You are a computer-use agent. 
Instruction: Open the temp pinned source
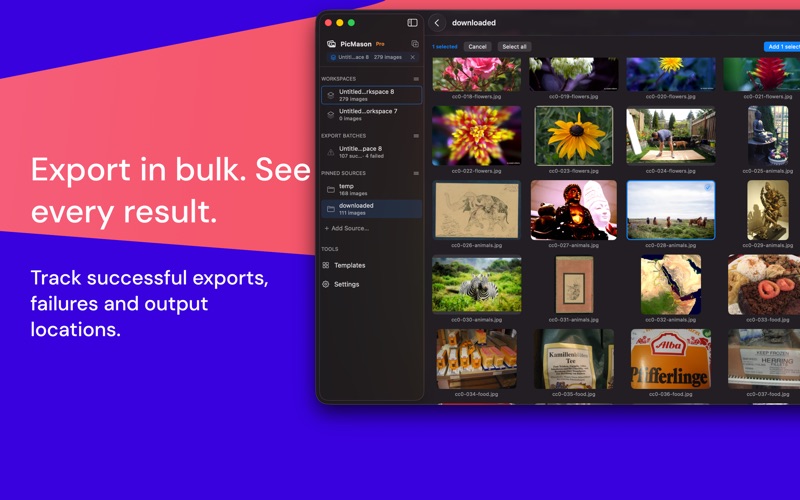[x=371, y=189]
